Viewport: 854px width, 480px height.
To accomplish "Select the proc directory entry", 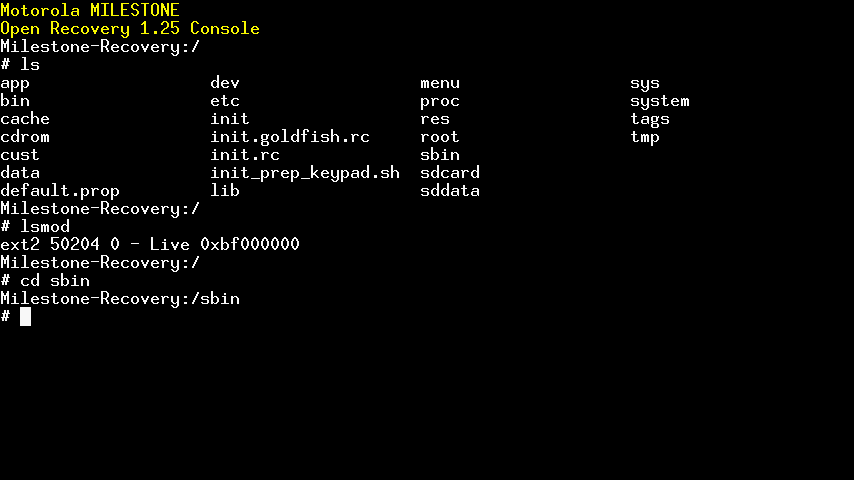I will click(x=440, y=101).
